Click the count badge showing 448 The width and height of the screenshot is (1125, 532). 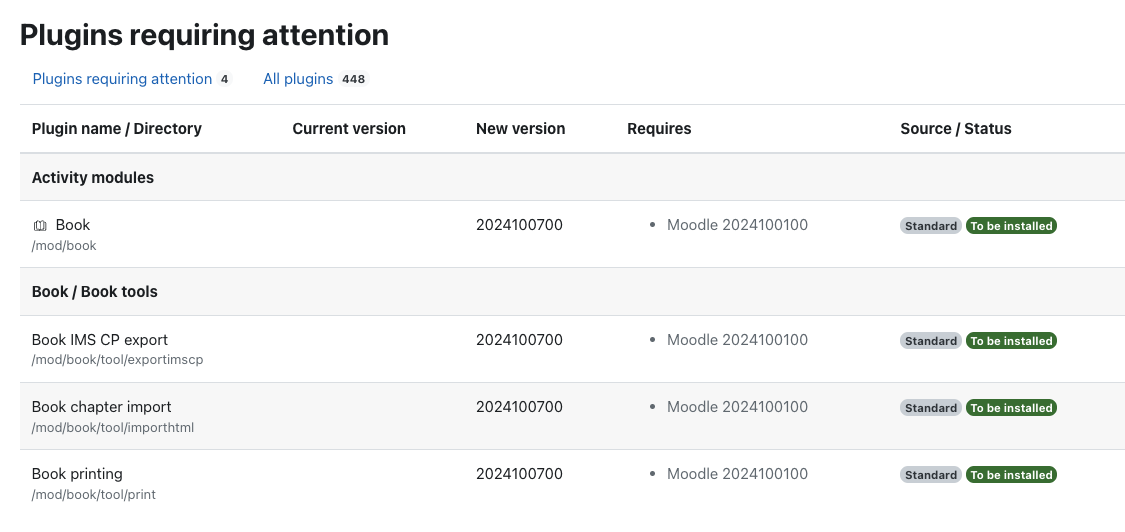point(353,79)
